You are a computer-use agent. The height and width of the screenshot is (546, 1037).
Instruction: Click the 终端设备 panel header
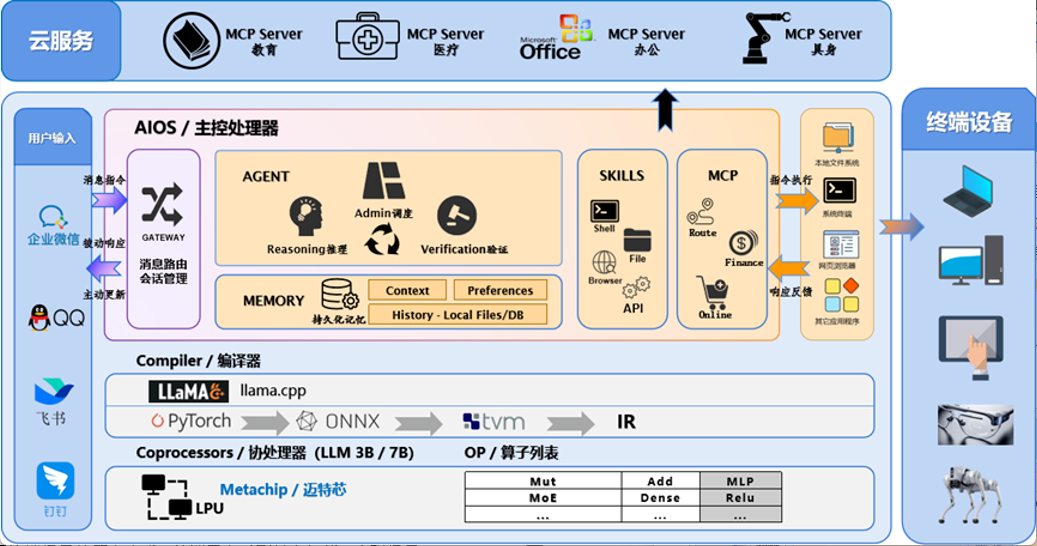[x=968, y=122]
